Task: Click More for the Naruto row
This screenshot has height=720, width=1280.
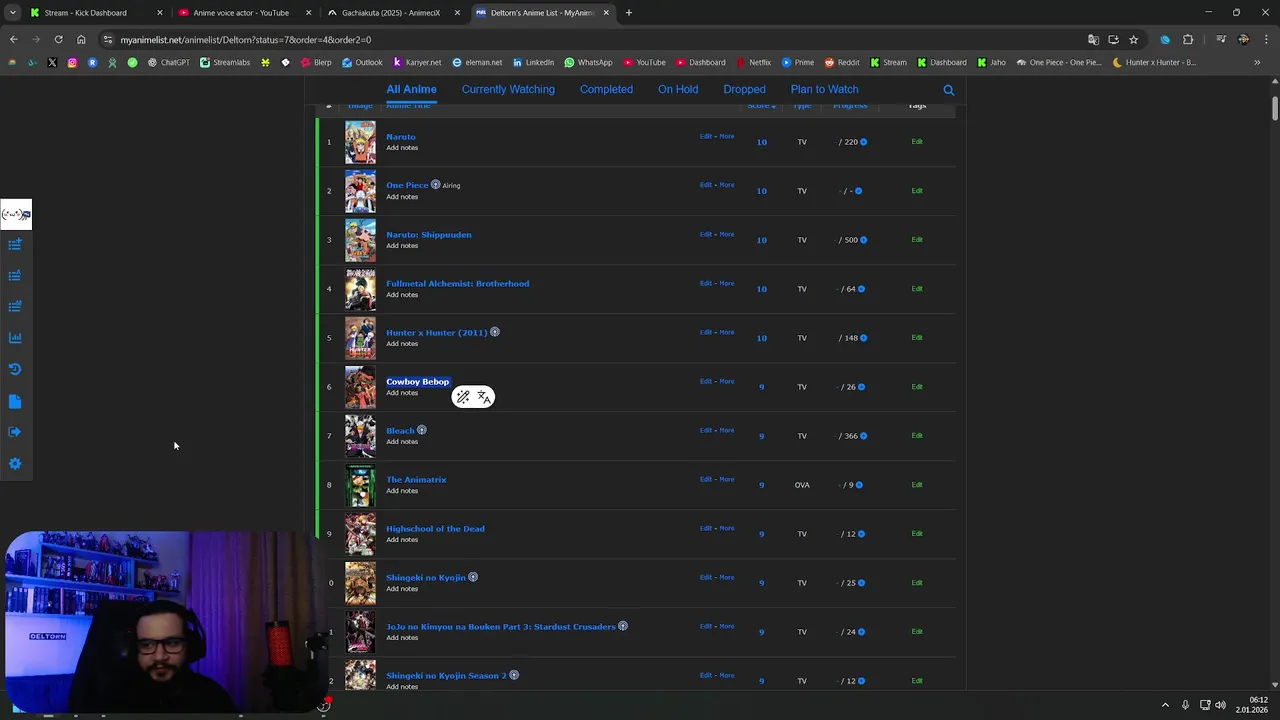Action: [x=727, y=136]
